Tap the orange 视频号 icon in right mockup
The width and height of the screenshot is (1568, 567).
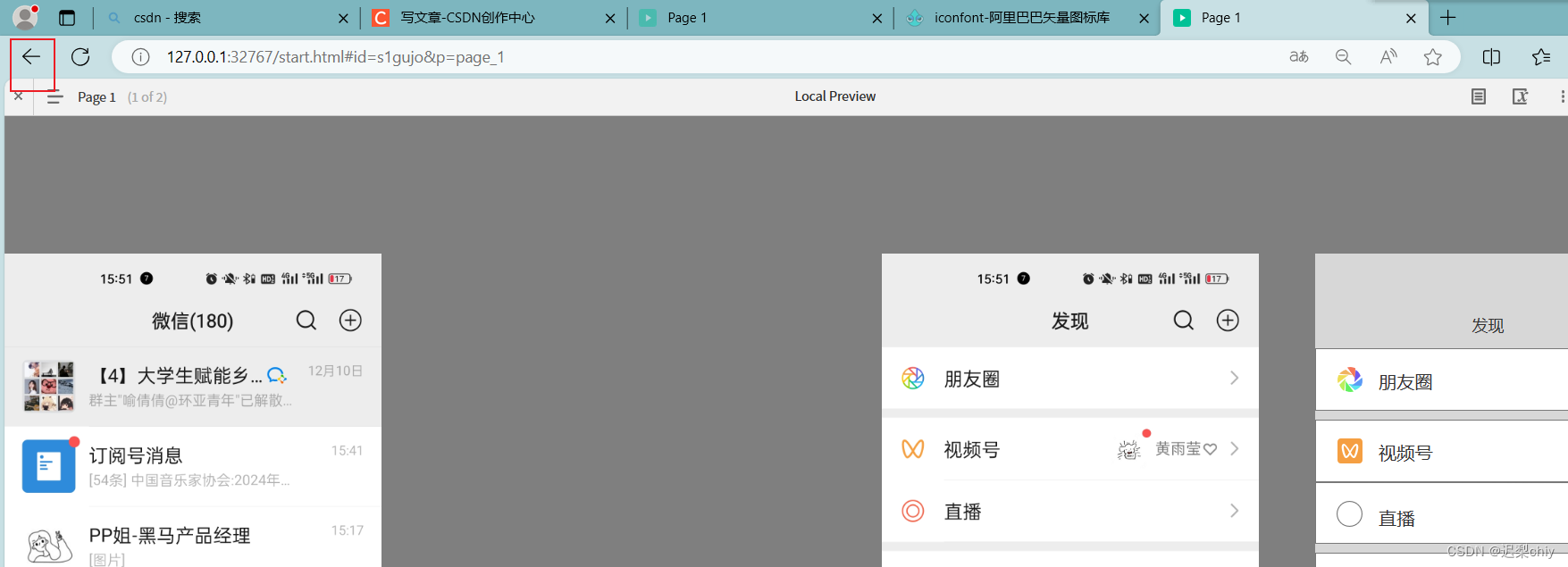click(x=1350, y=452)
